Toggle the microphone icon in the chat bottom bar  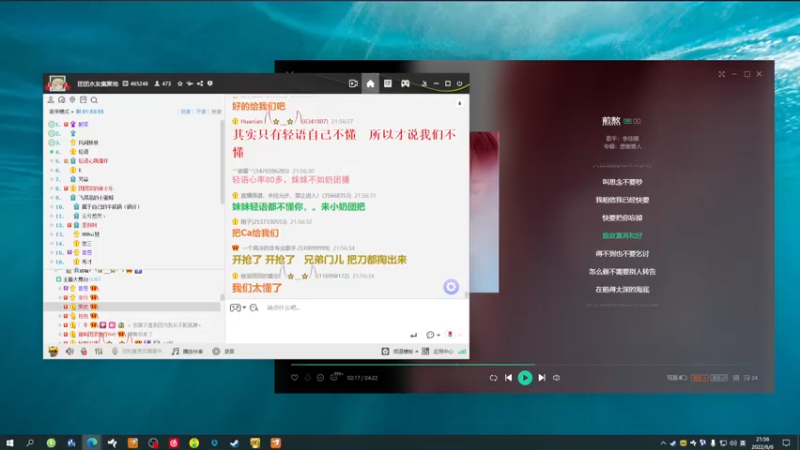pos(115,351)
